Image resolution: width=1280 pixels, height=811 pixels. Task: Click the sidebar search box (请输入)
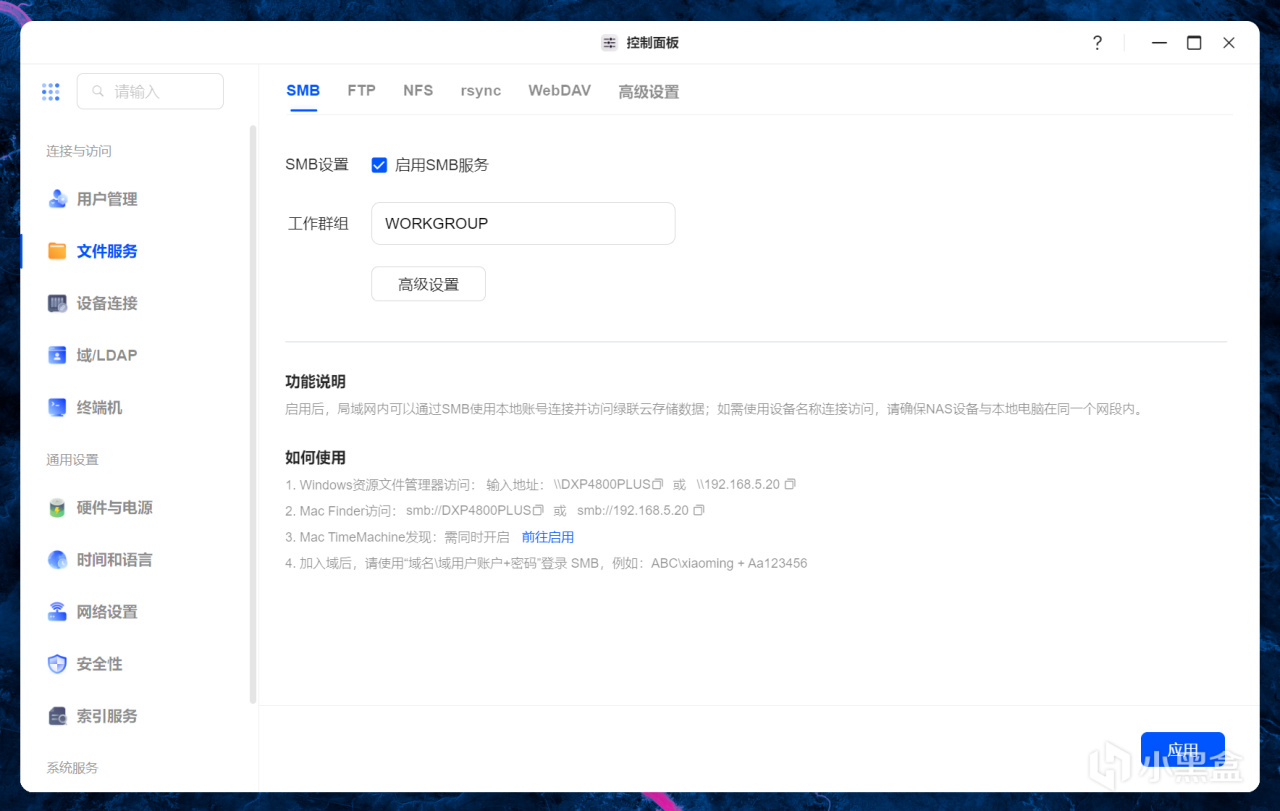point(150,91)
